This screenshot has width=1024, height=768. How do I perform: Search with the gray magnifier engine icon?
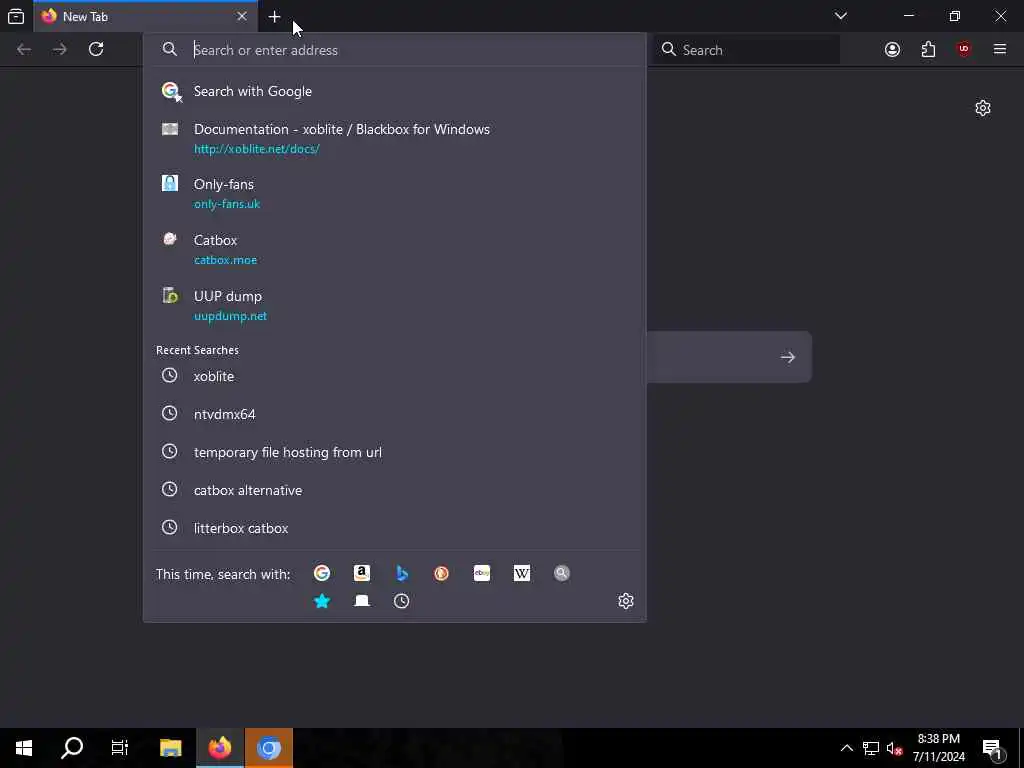[562, 573]
